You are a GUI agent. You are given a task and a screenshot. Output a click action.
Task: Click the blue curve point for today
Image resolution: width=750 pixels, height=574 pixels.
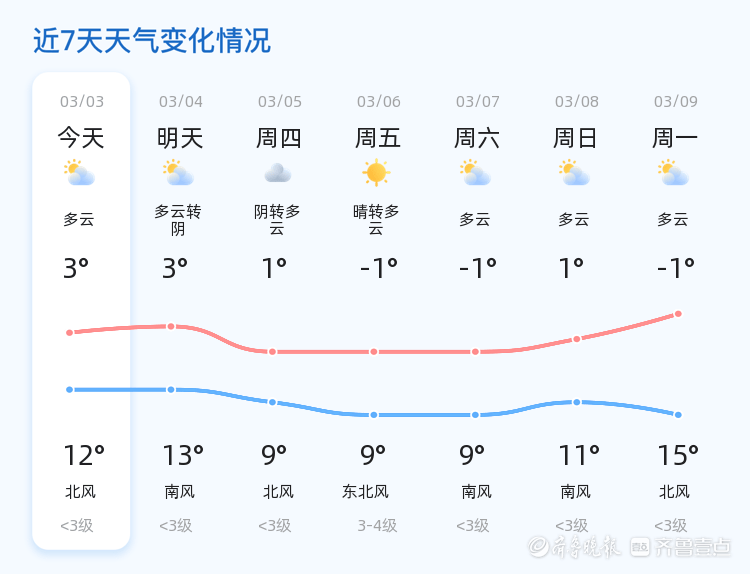pos(70,390)
